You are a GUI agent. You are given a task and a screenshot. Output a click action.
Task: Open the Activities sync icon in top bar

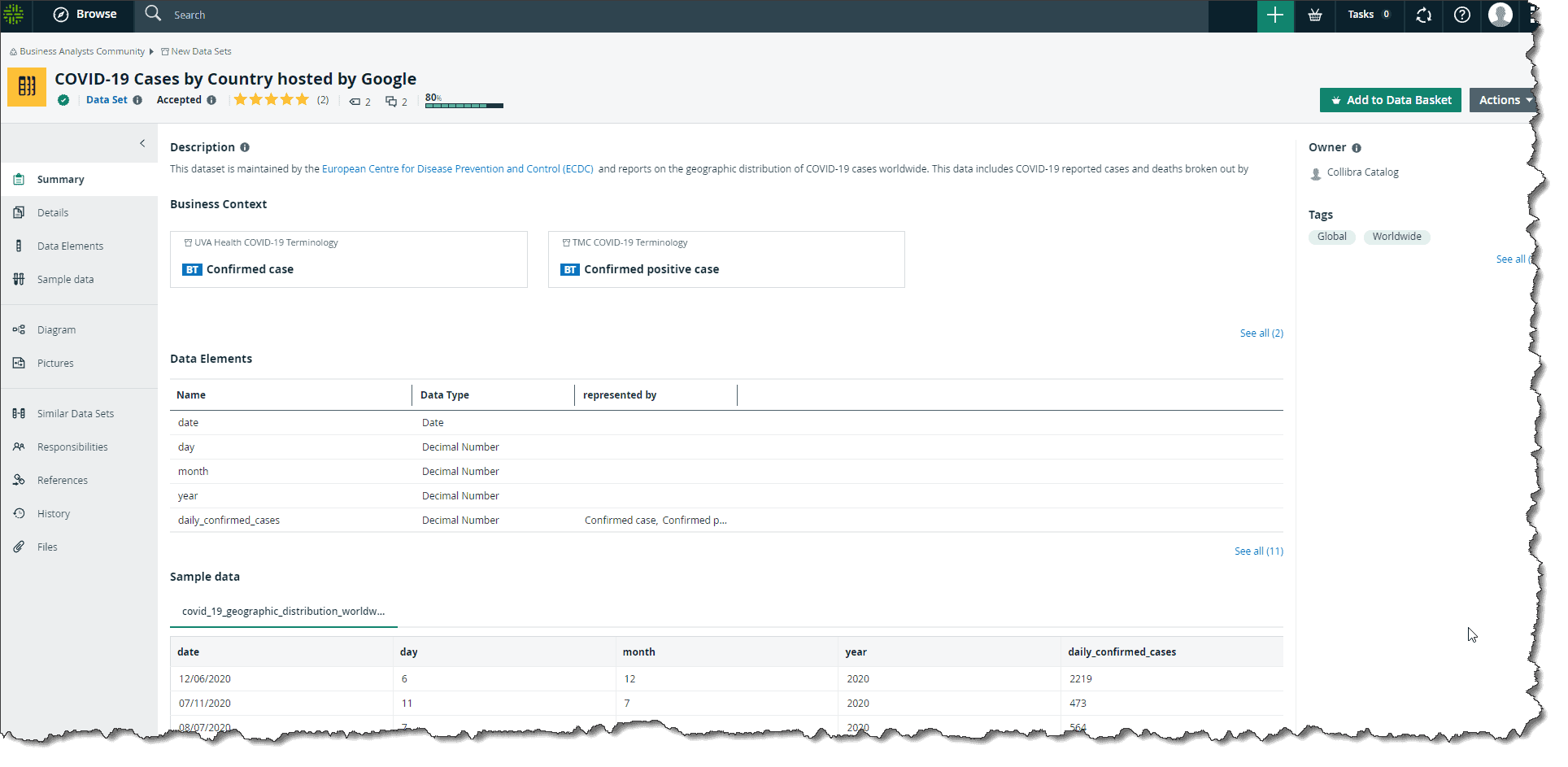click(1423, 15)
